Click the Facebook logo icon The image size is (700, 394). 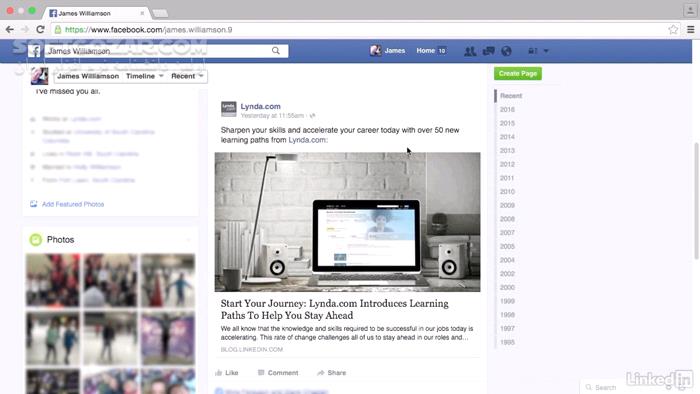click(35, 51)
